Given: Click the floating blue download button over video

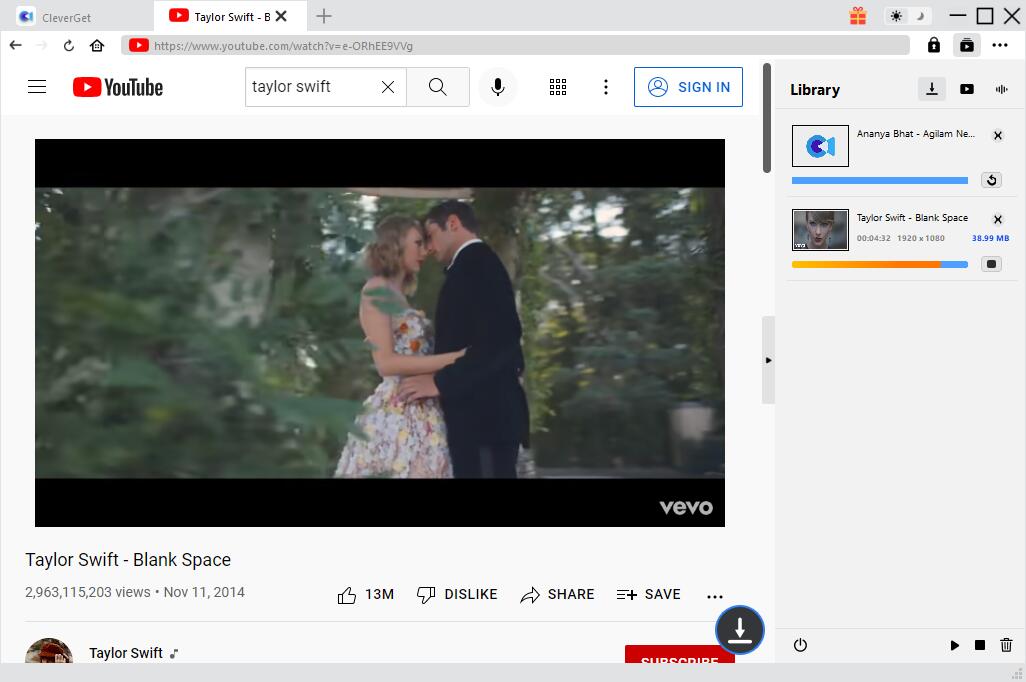Looking at the screenshot, I should [x=739, y=630].
